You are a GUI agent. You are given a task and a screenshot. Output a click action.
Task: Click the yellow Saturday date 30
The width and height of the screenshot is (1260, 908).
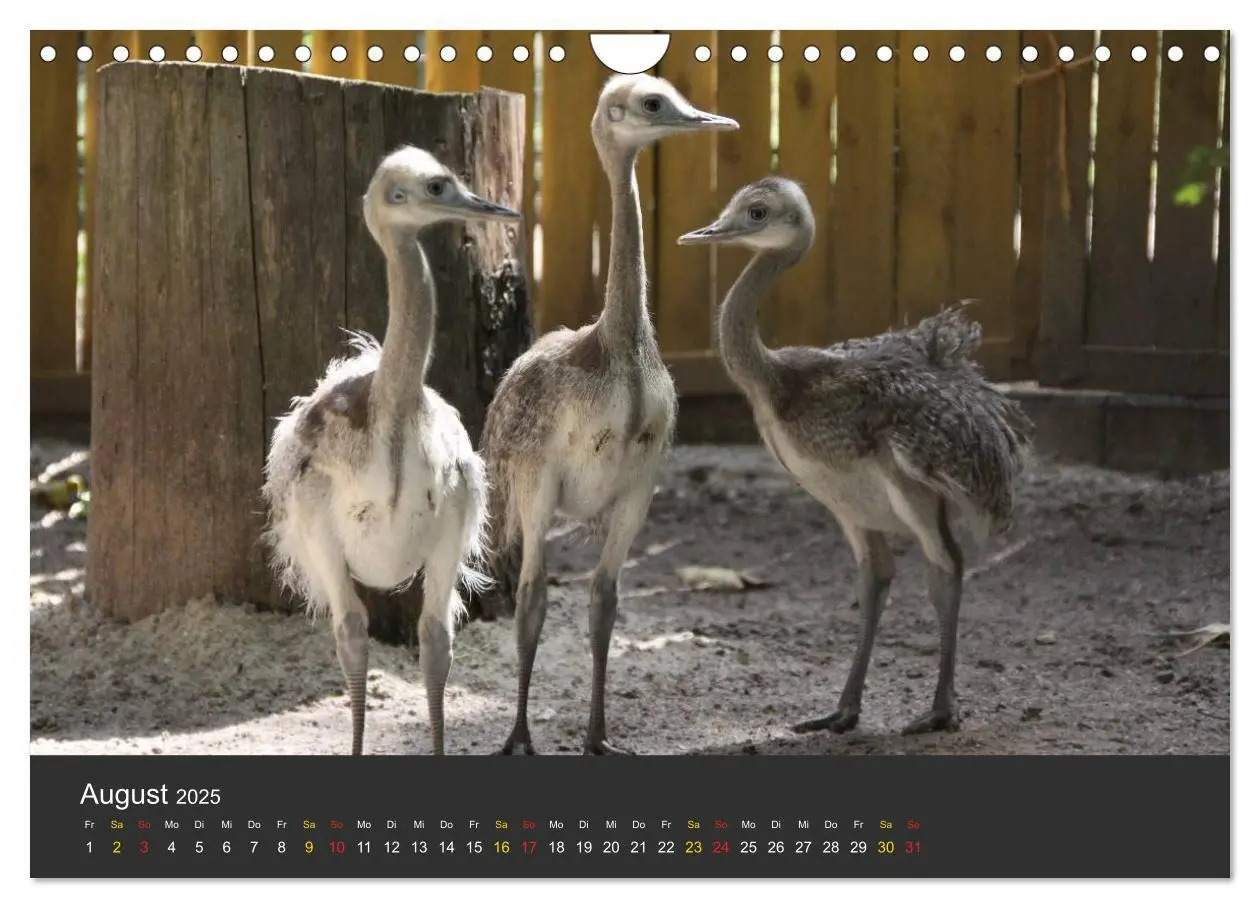coord(886,847)
